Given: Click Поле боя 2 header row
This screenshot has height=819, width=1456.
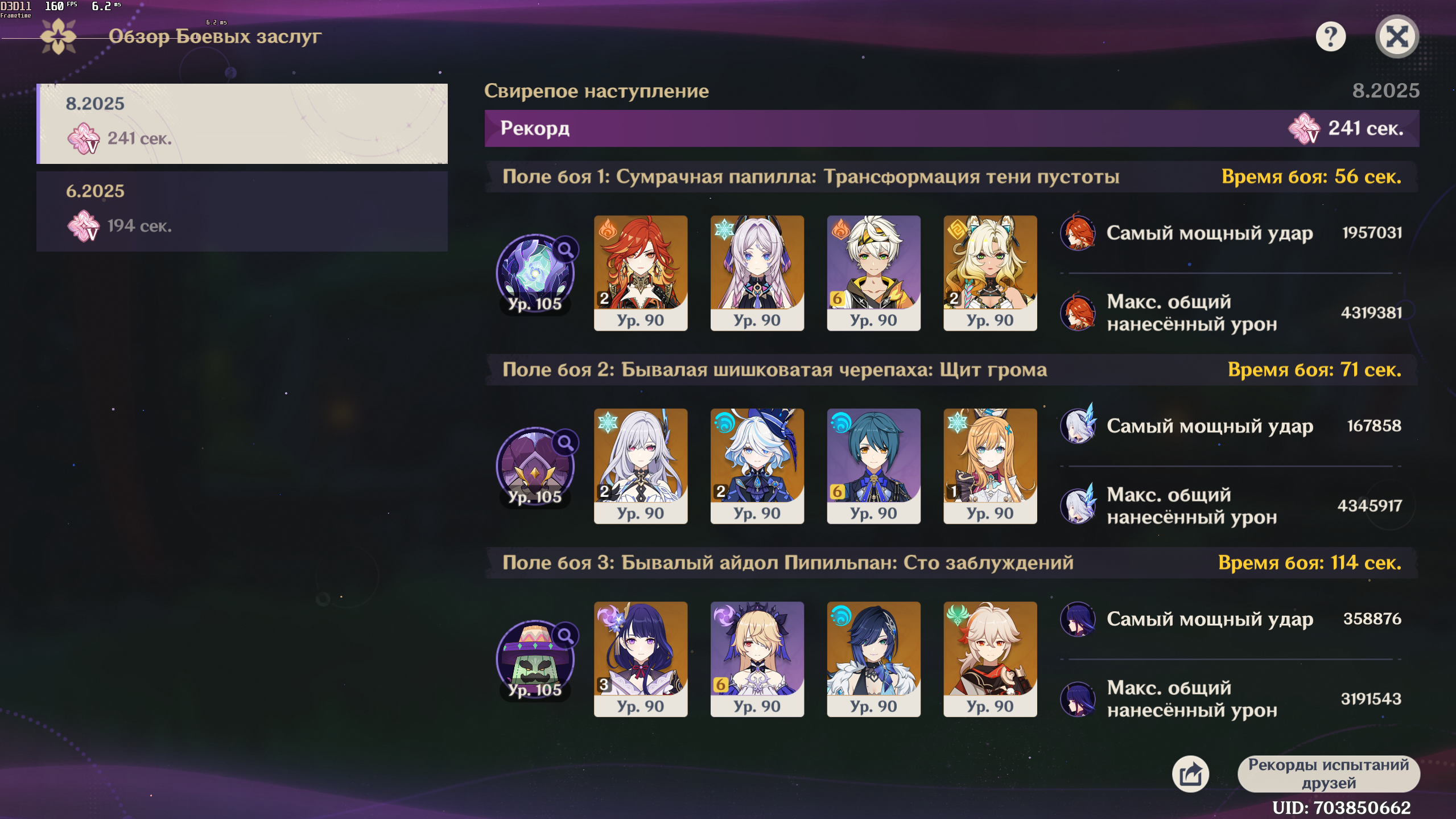Looking at the screenshot, I should pos(952,370).
